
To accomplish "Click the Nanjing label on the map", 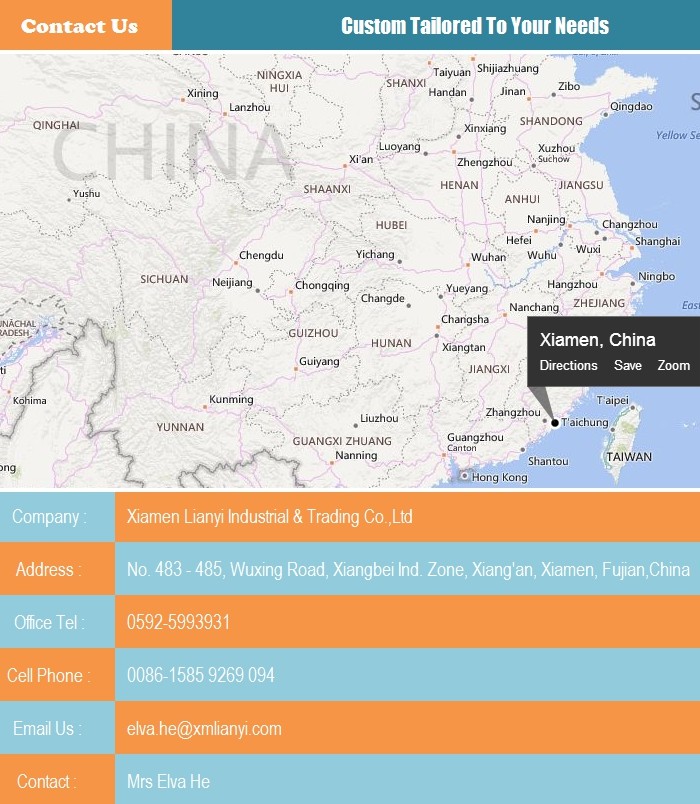I will [x=546, y=219].
